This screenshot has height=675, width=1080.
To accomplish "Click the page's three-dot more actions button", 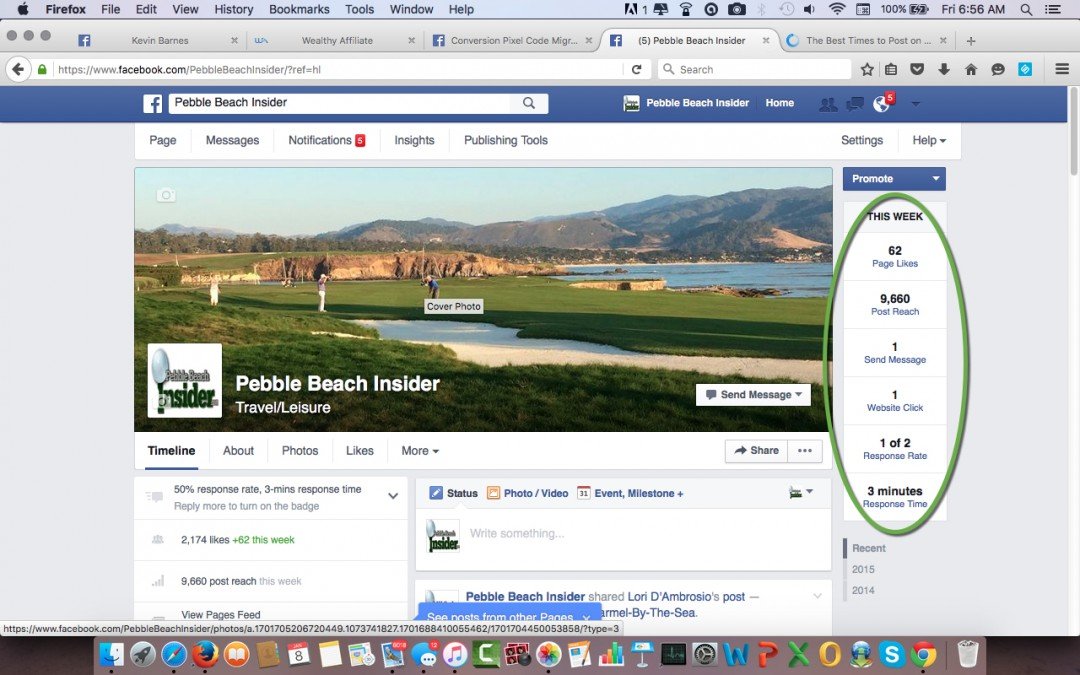I will (x=804, y=450).
